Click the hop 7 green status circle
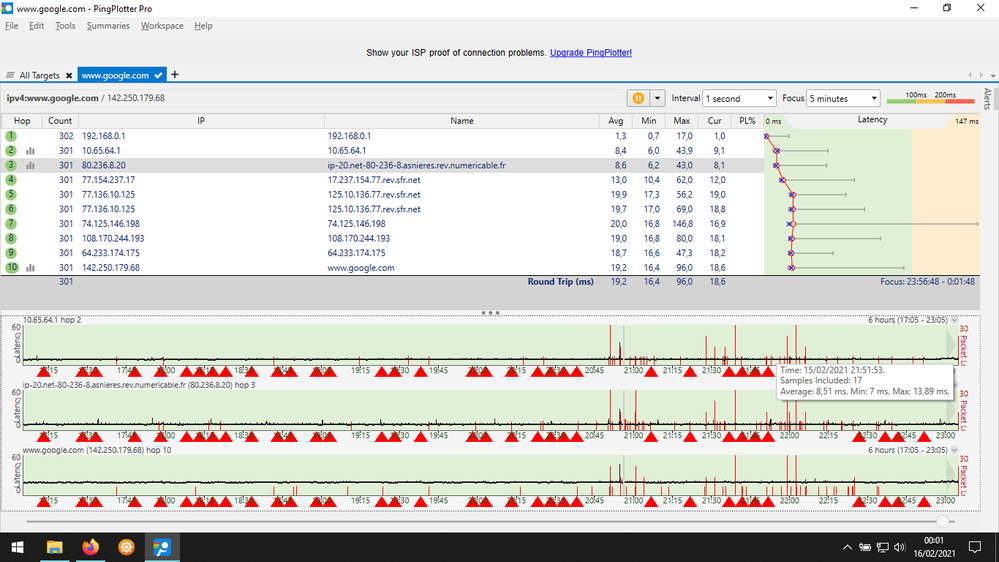This screenshot has width=999, height=562. click(11, 224)
